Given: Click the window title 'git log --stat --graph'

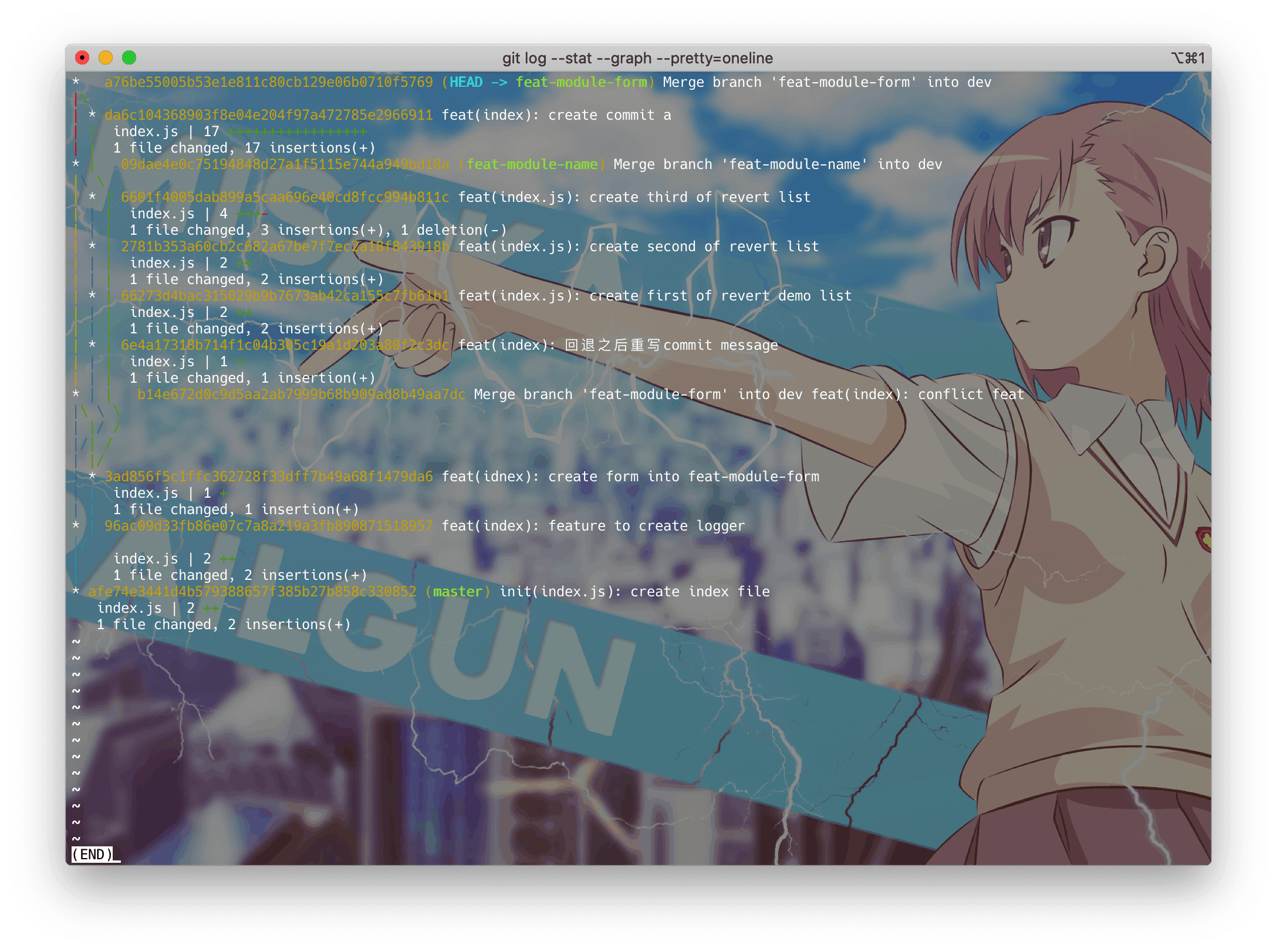Looking at the screenshot, I should [637, 58].
